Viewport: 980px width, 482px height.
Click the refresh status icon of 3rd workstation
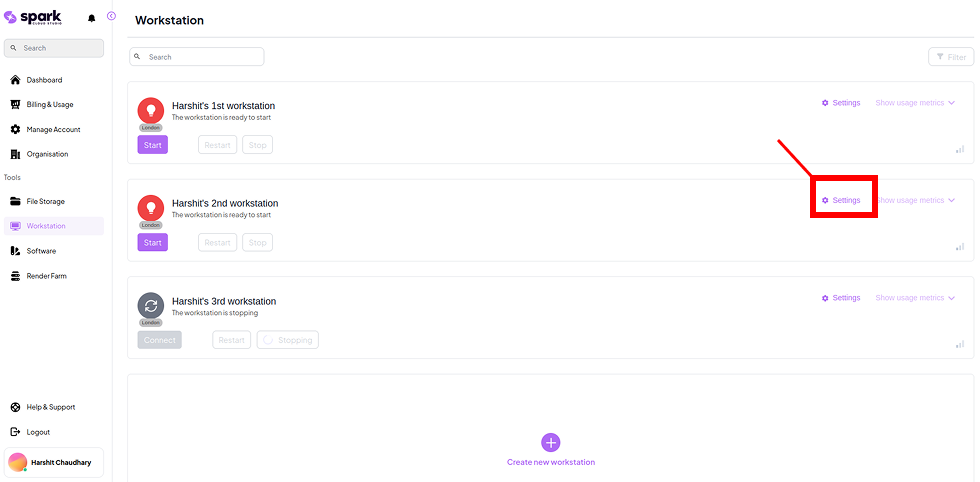(151, 306)
